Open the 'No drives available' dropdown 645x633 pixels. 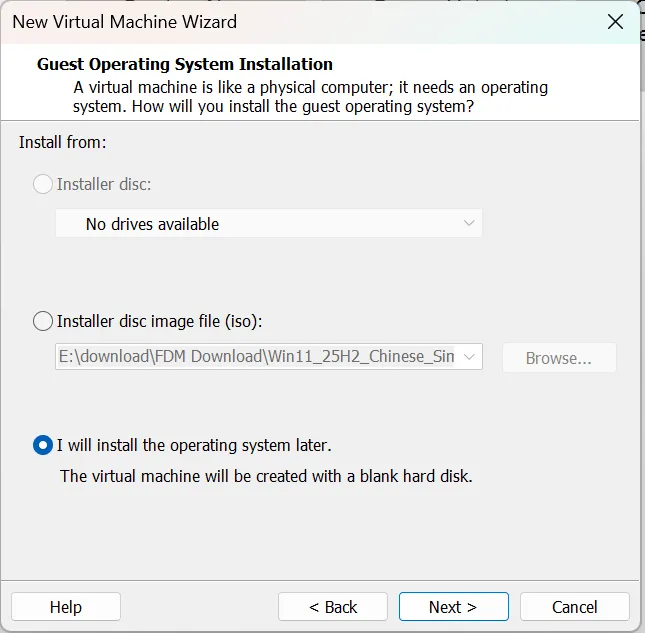tap(269, 223)
